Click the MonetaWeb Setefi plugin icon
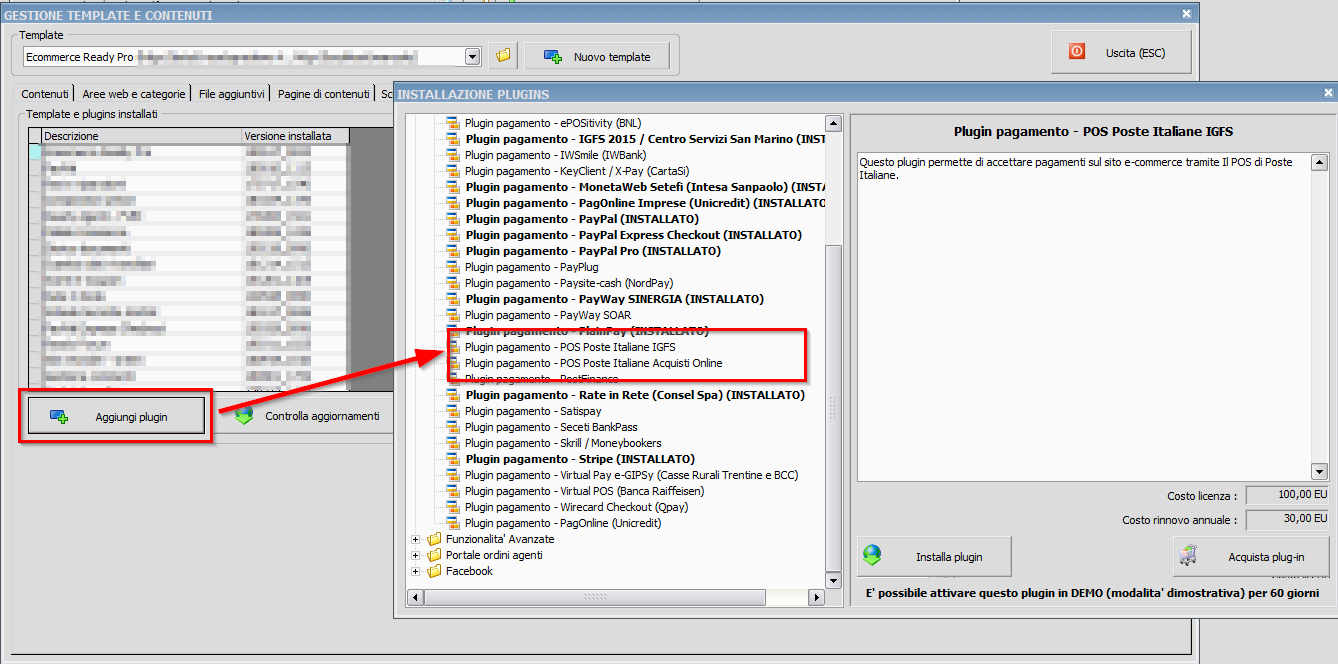The width and height of the screenshot is (1338, 664). [x=453, y=187]
